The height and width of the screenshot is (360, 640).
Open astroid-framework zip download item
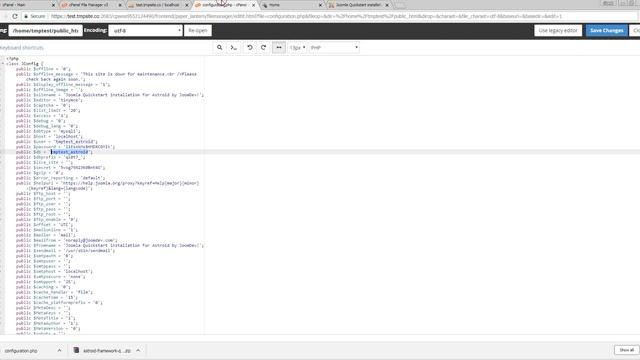(x=107, y=351)
